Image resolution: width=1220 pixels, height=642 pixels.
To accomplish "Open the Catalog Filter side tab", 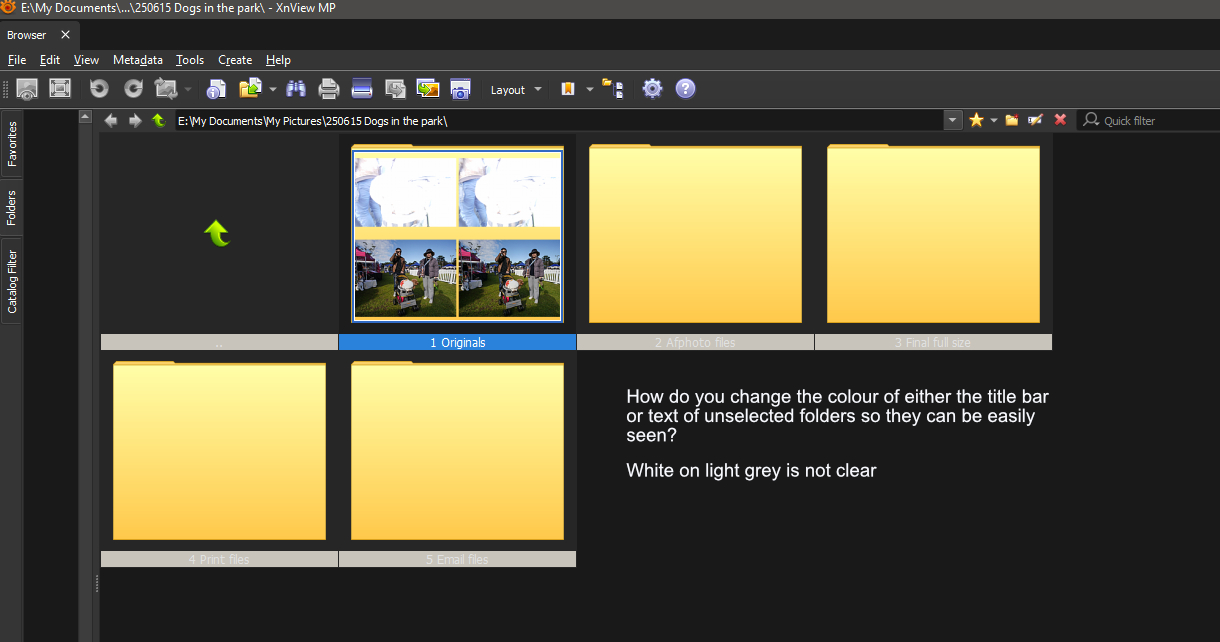I will 12,281.
